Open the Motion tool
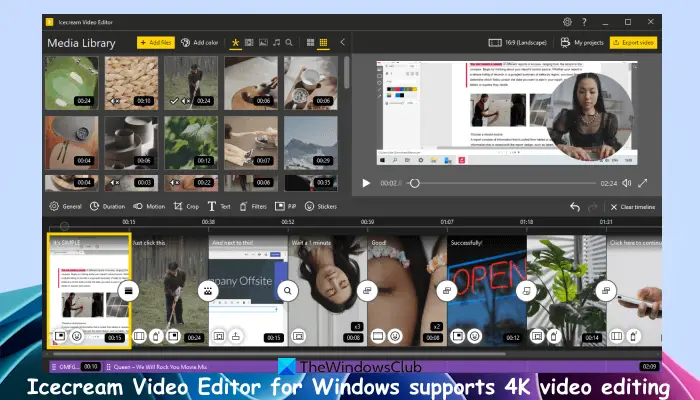700x400 pixels. 149,206
